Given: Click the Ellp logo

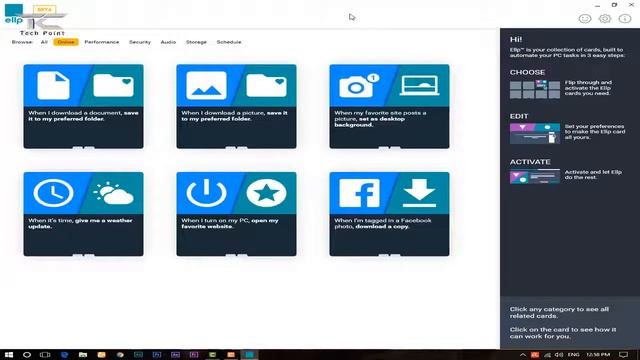Looking at the screenshot, I should click(13, 14).
